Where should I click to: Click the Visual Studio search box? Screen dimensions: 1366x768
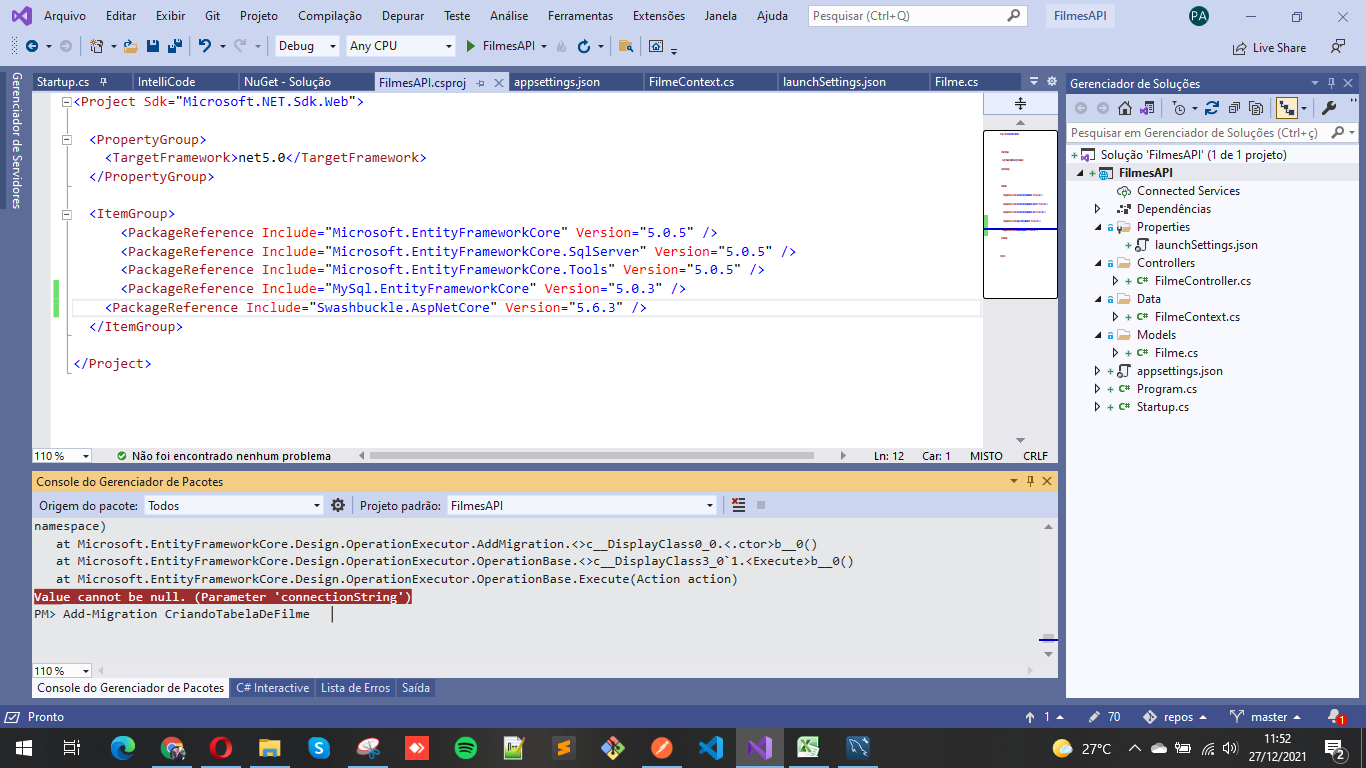pyautogui.click(x=917, y=16)
